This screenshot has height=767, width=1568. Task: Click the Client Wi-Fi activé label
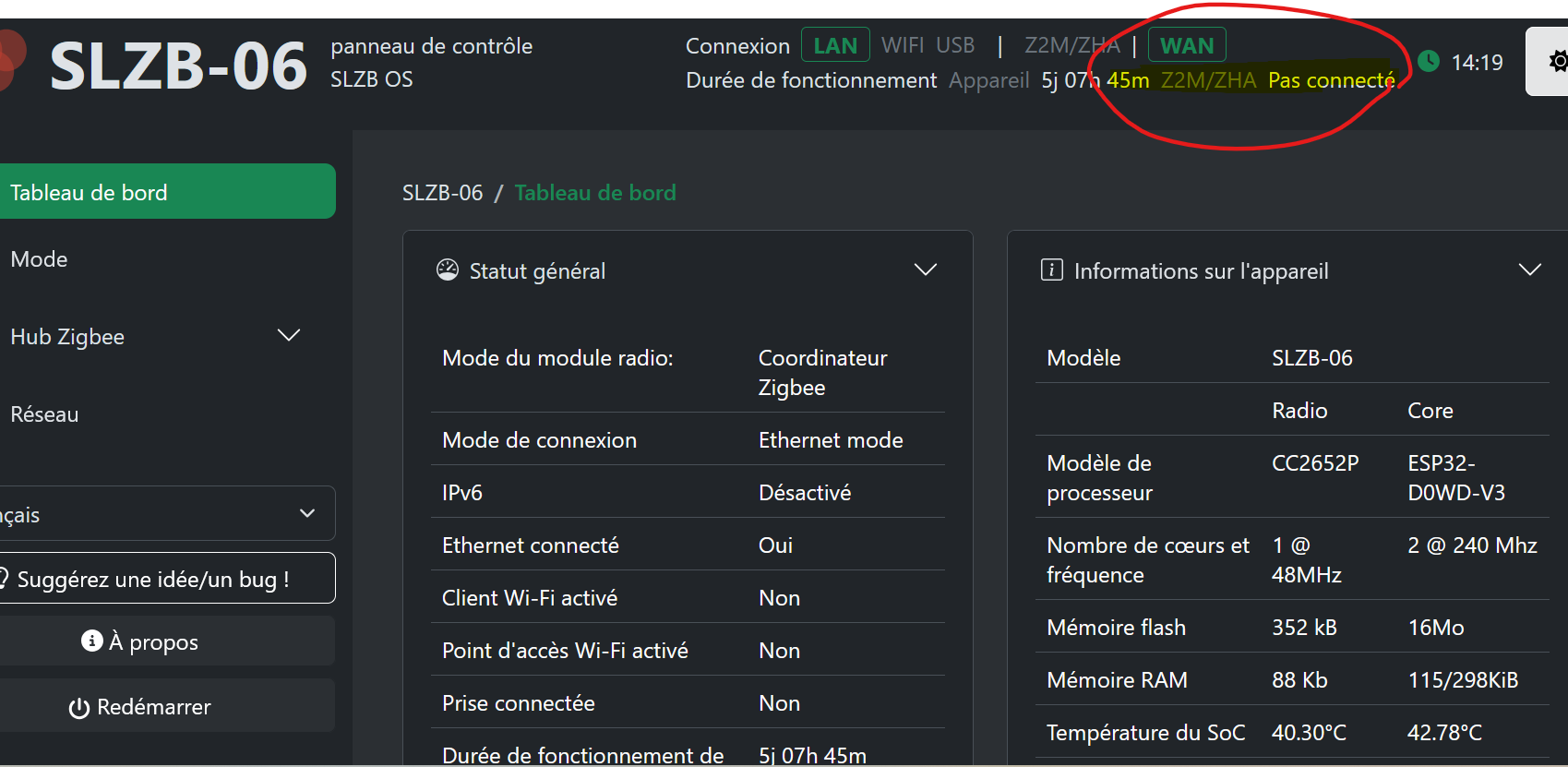point(530,598)
